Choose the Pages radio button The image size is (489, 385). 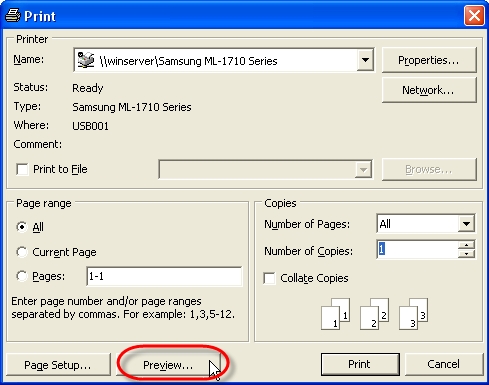tap(22, 276)
